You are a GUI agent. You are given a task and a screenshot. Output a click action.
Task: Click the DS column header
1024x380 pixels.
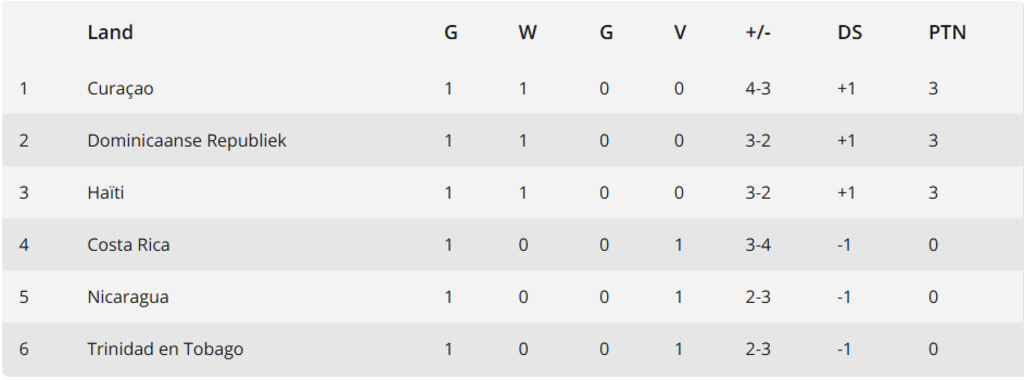[850, 33]
